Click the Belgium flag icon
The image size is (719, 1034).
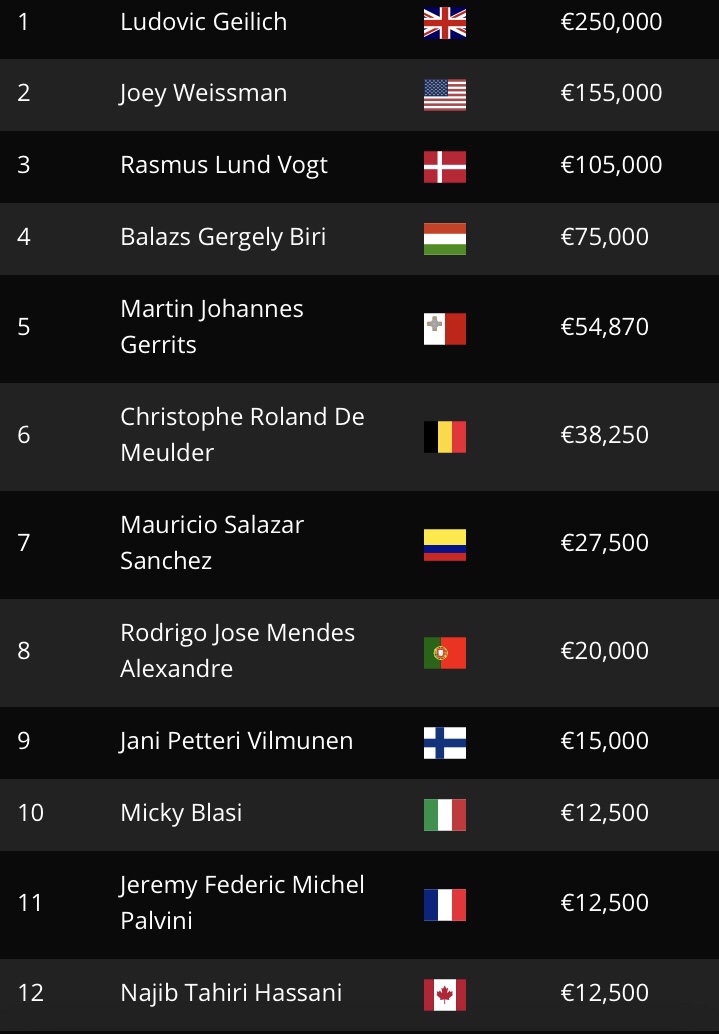(445, 436)
